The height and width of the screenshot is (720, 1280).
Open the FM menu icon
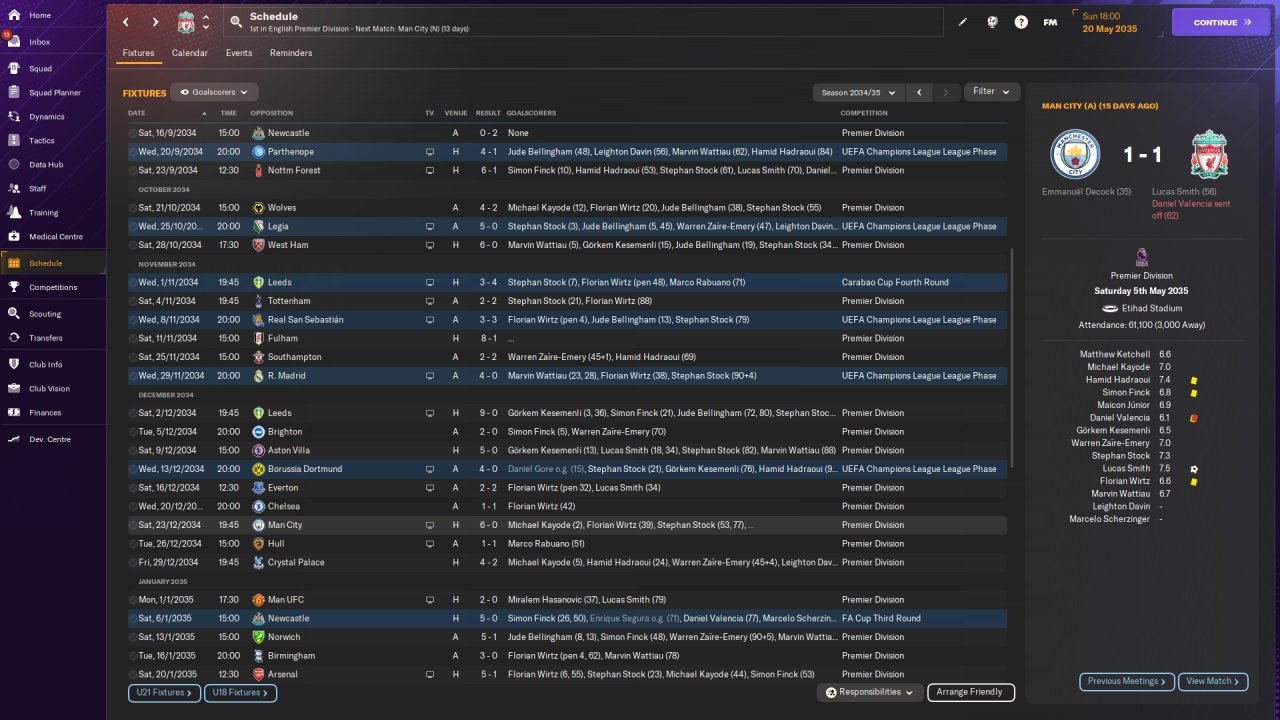tap(1050, 22)
